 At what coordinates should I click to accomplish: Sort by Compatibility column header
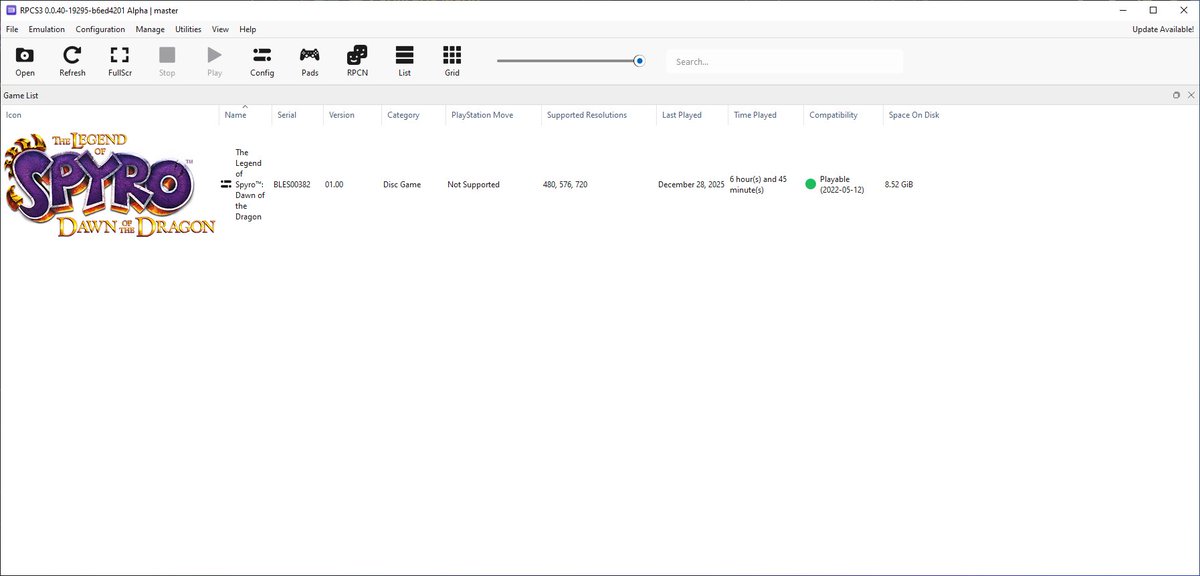843,115
